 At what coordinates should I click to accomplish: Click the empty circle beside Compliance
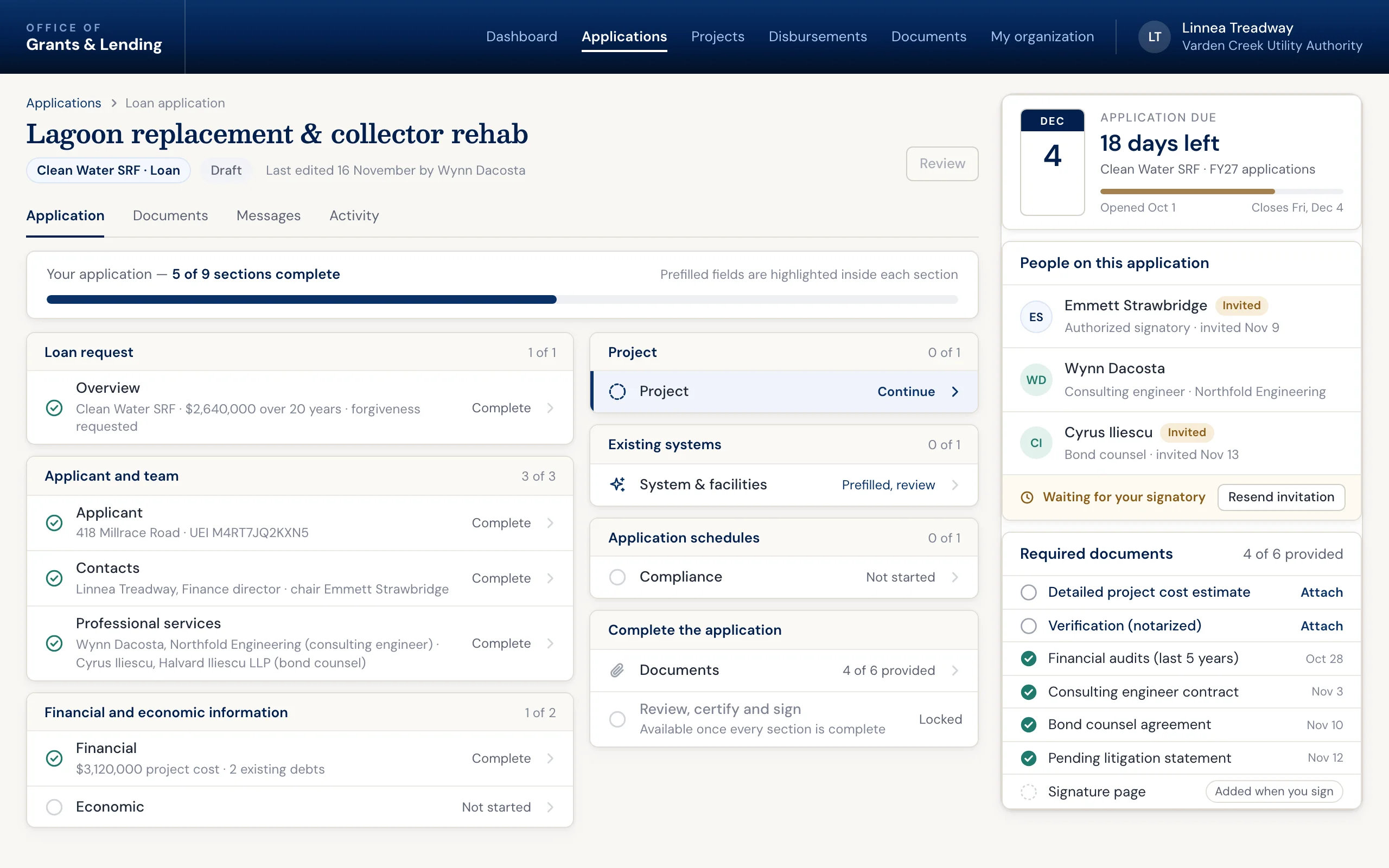pyautogui.click(x=617, y=577)
